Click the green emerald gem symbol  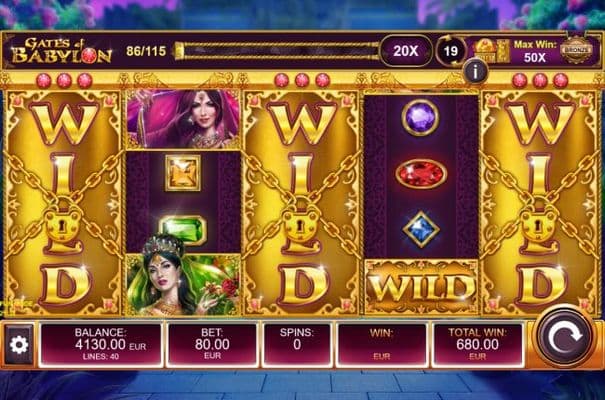pyautogui.click(x=183, y=229)
